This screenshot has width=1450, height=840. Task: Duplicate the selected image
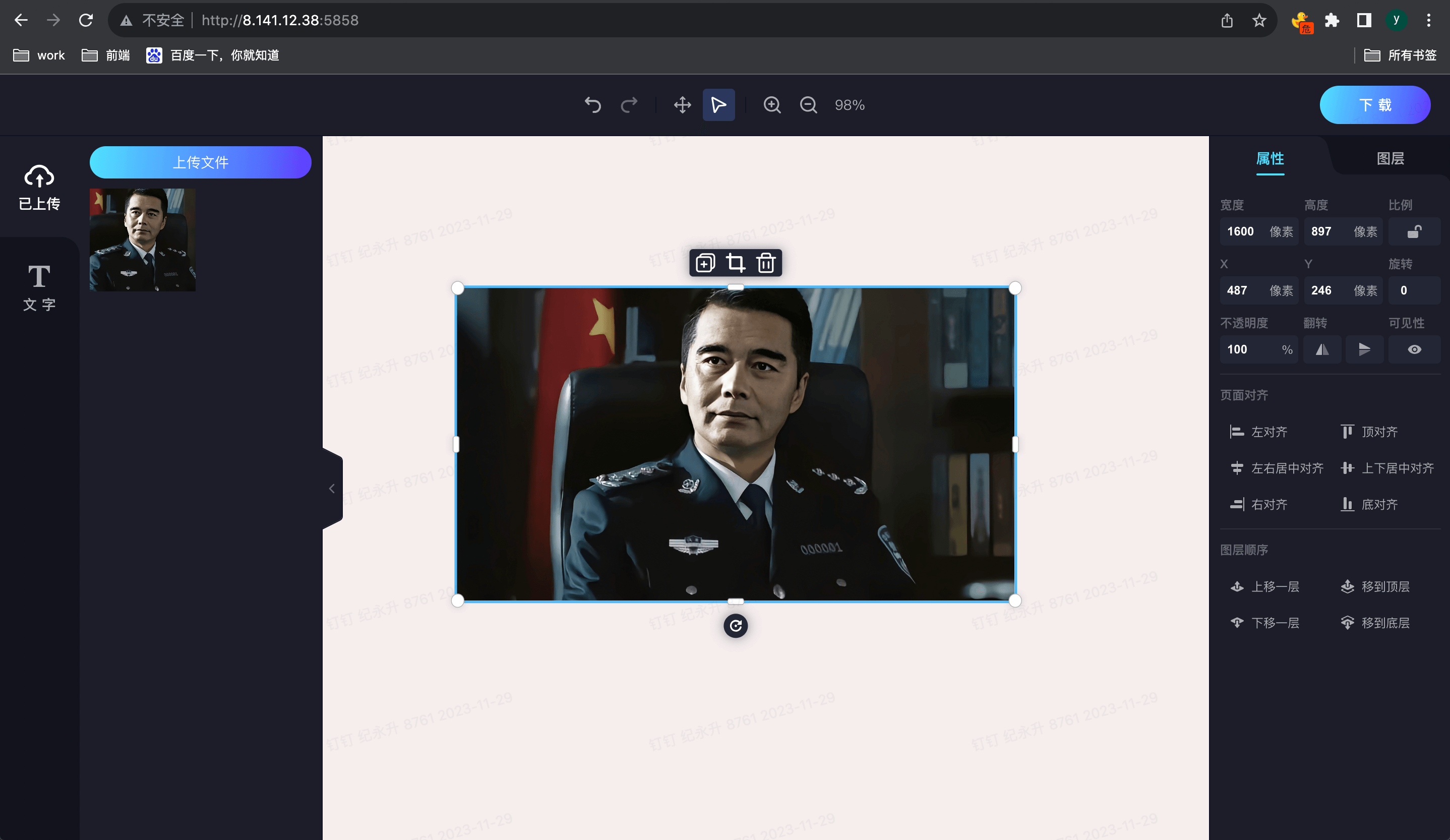pos(705,263)
